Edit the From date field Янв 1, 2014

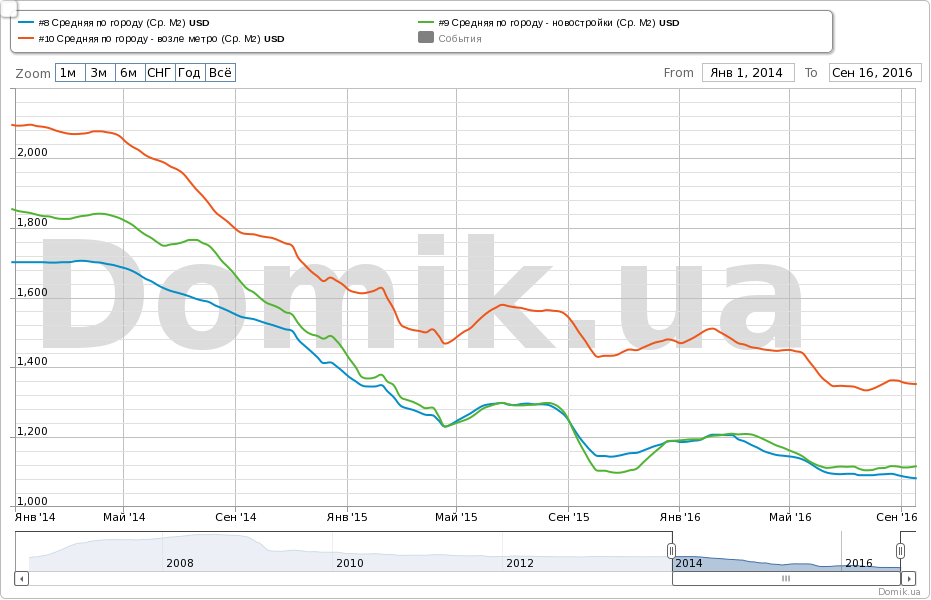(x=748, y=72)
